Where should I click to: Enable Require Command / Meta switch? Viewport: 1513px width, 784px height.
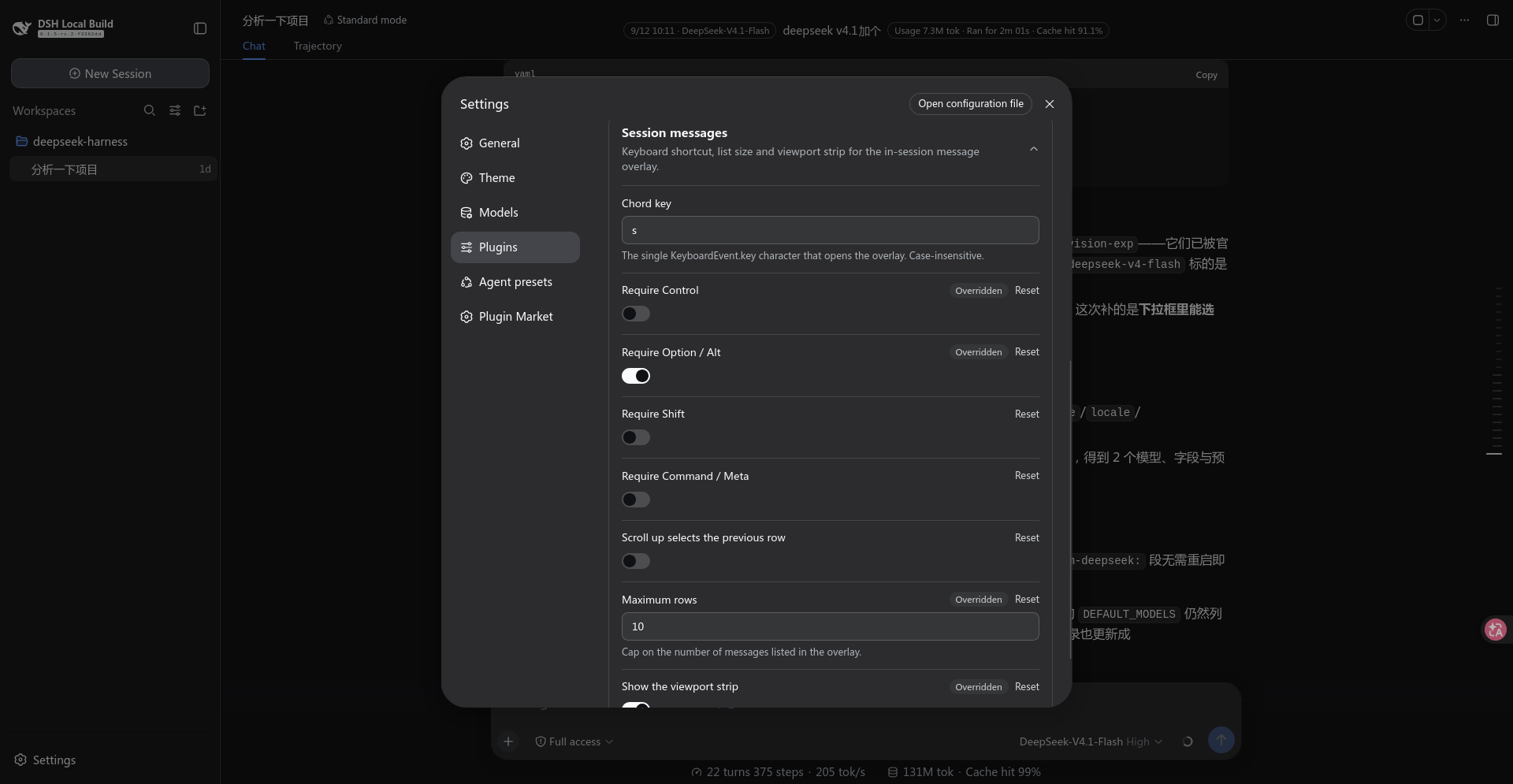636,500
